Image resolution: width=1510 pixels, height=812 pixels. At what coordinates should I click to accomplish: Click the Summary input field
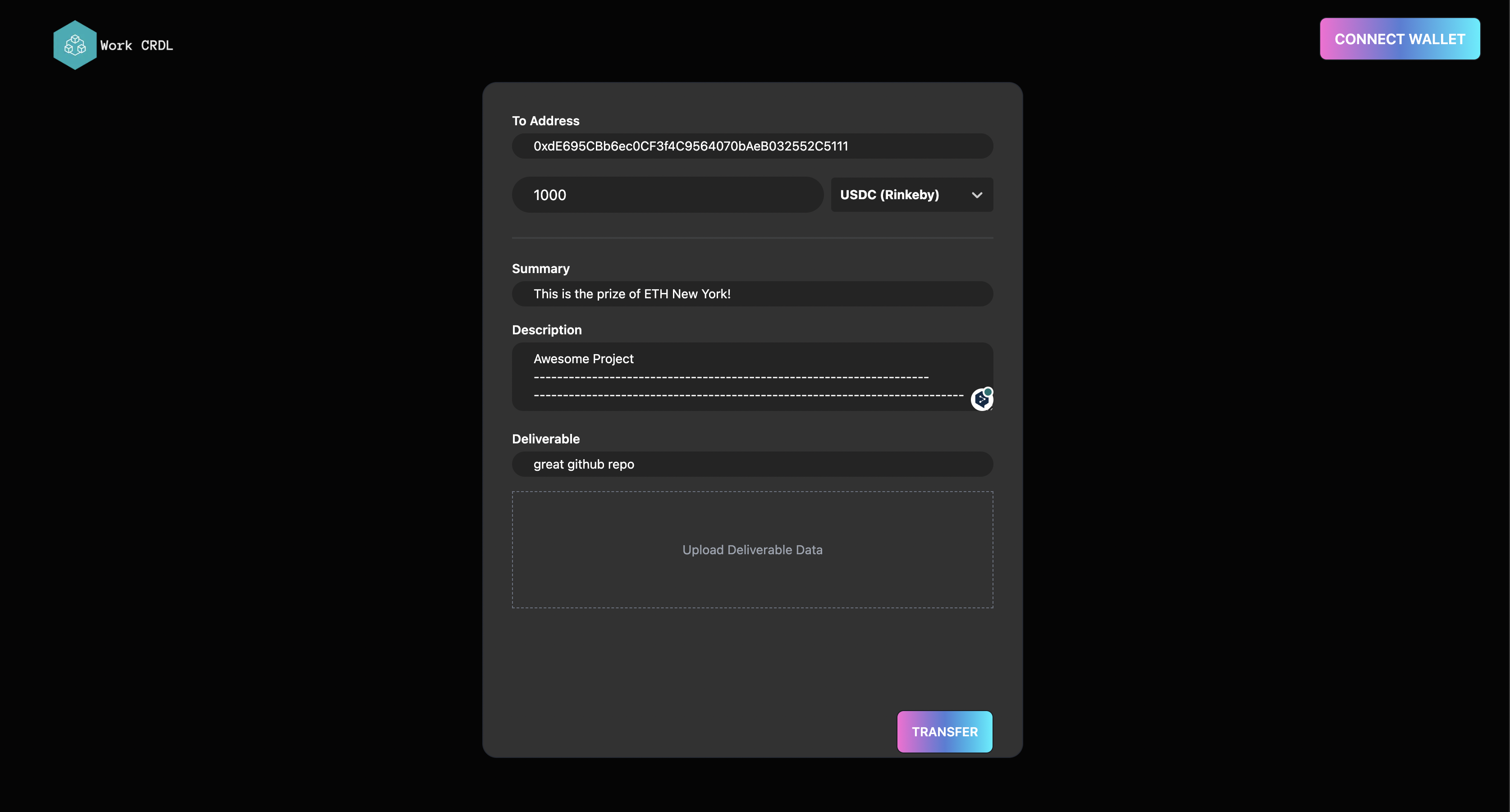752,293
